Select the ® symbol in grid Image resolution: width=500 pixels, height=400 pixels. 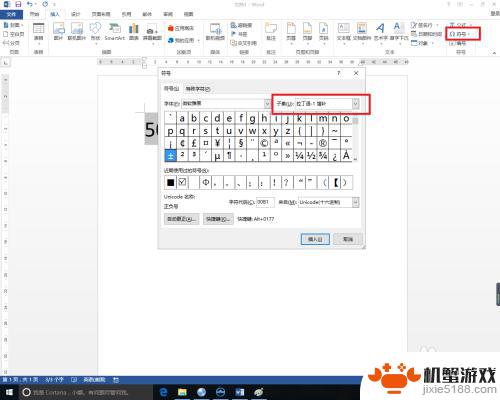click(323, 143)
